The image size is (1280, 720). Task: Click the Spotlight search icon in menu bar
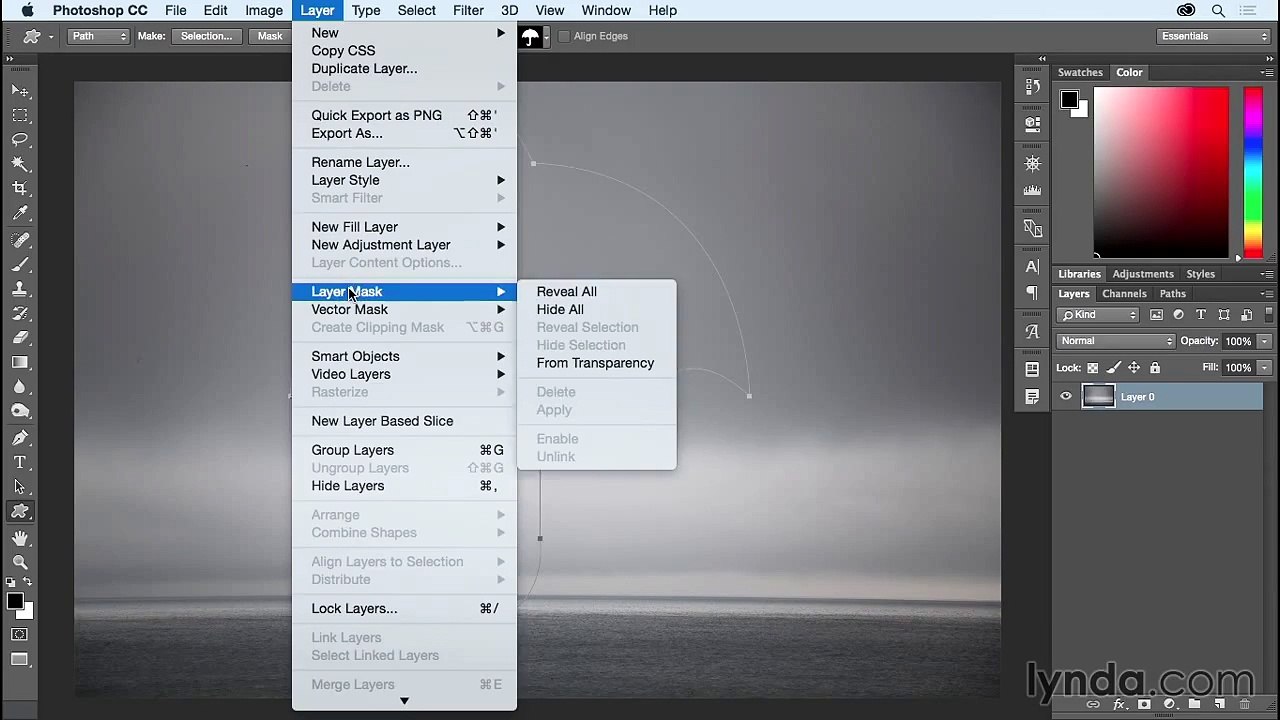point(1218,10)
